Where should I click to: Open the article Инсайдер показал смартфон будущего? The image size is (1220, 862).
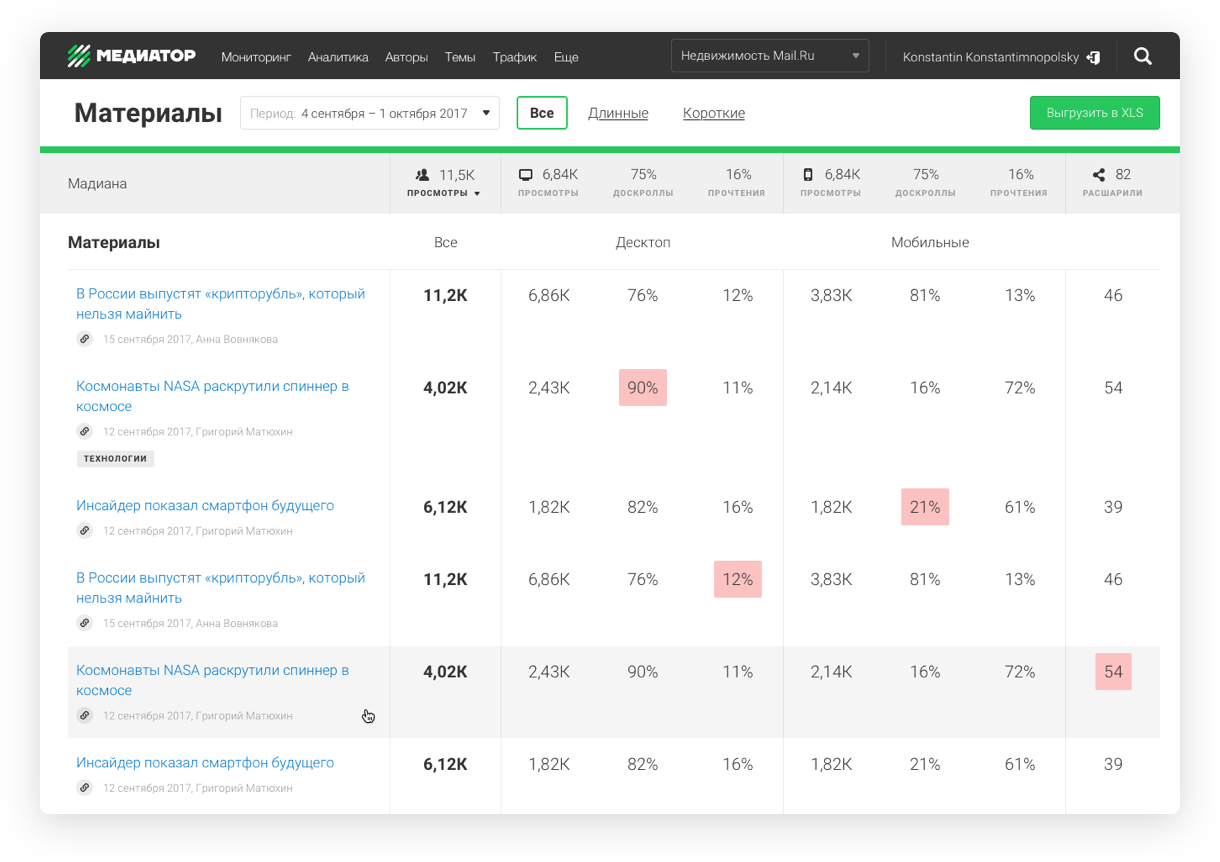[x=205, y=505]
